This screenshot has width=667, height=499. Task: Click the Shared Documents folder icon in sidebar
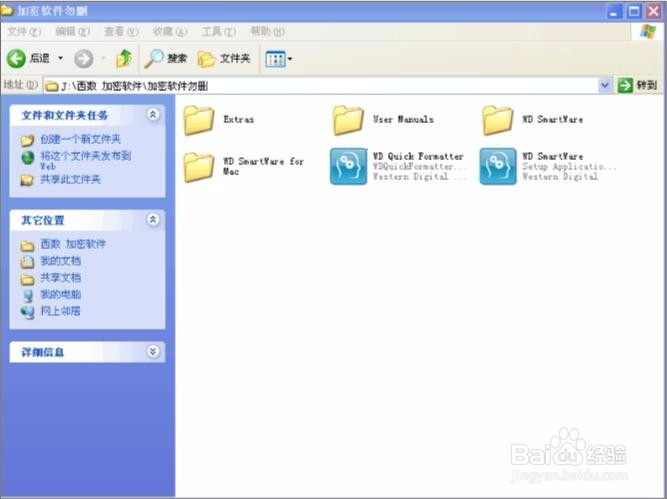coord(27,279)
